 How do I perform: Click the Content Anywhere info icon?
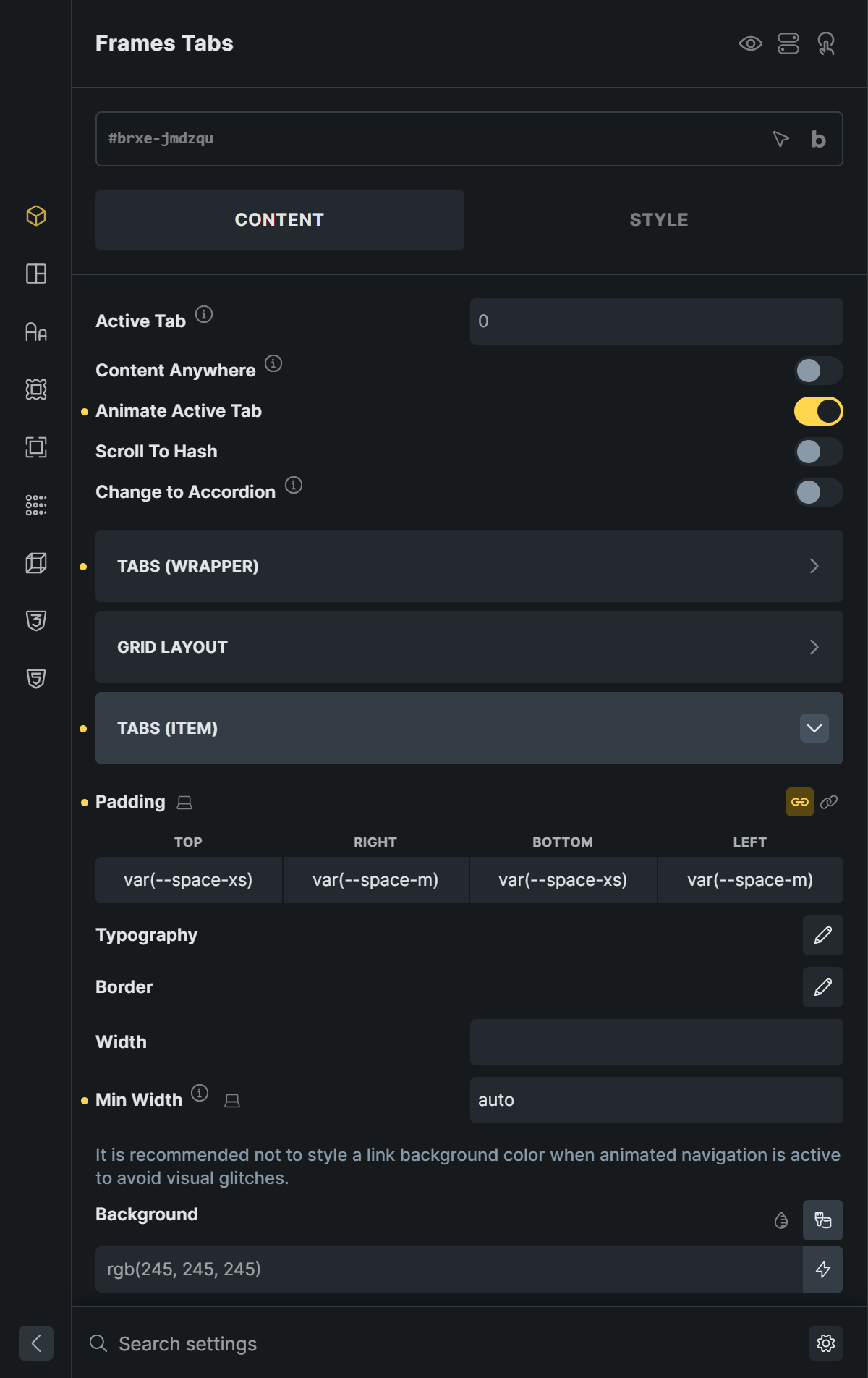point(273,363)
